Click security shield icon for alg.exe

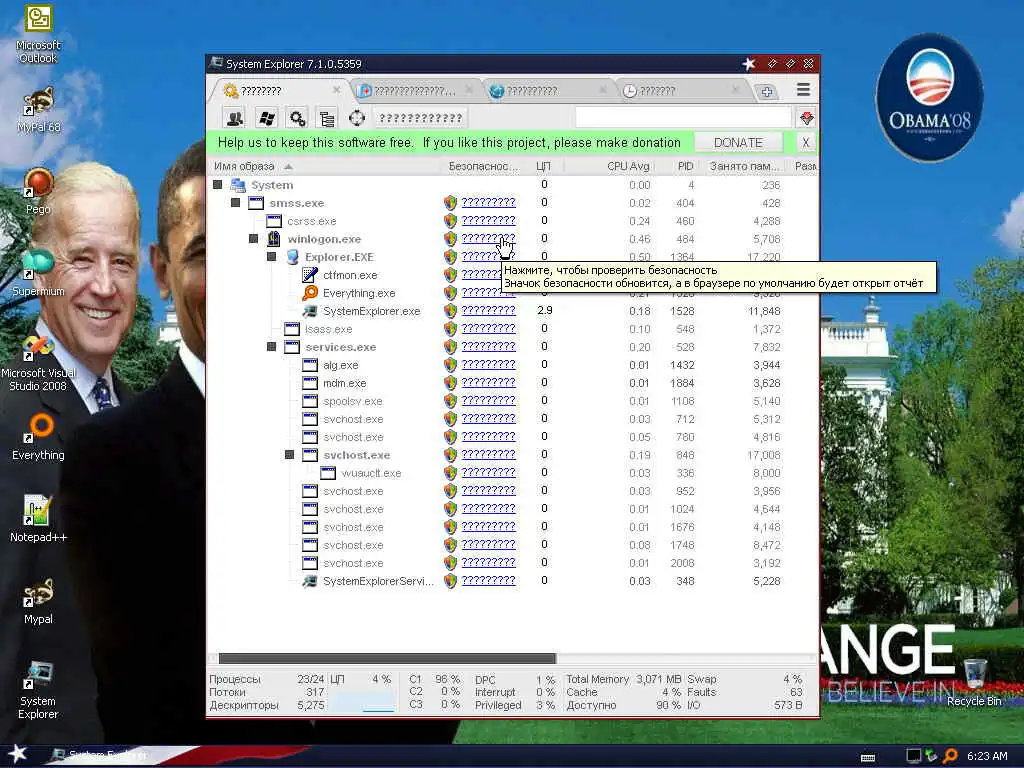pos(450,364)
